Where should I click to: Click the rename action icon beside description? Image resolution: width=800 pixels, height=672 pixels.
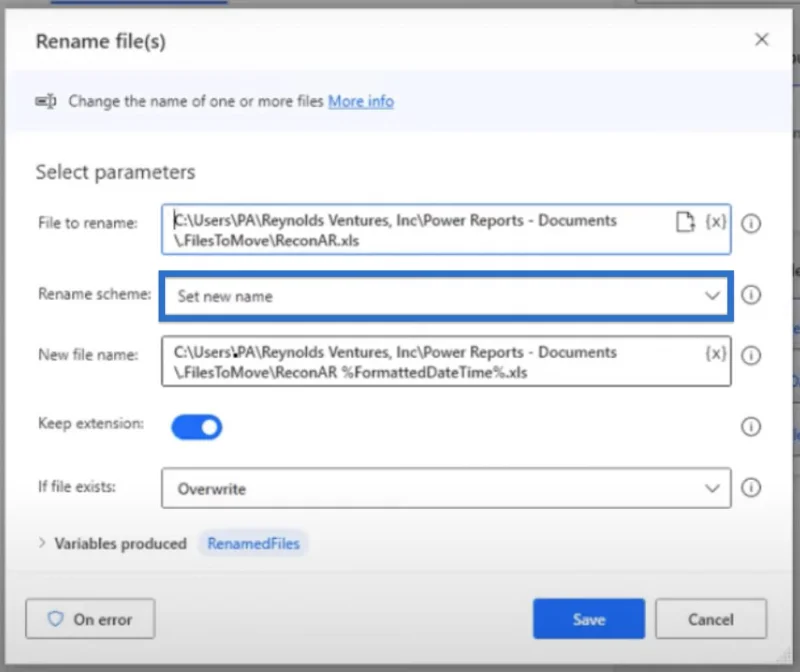[45, 101]
